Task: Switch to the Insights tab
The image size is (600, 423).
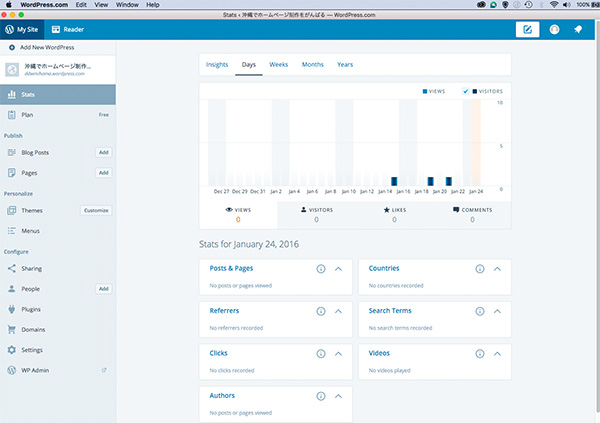Action: pyautogui.click(x=217, y=64)
